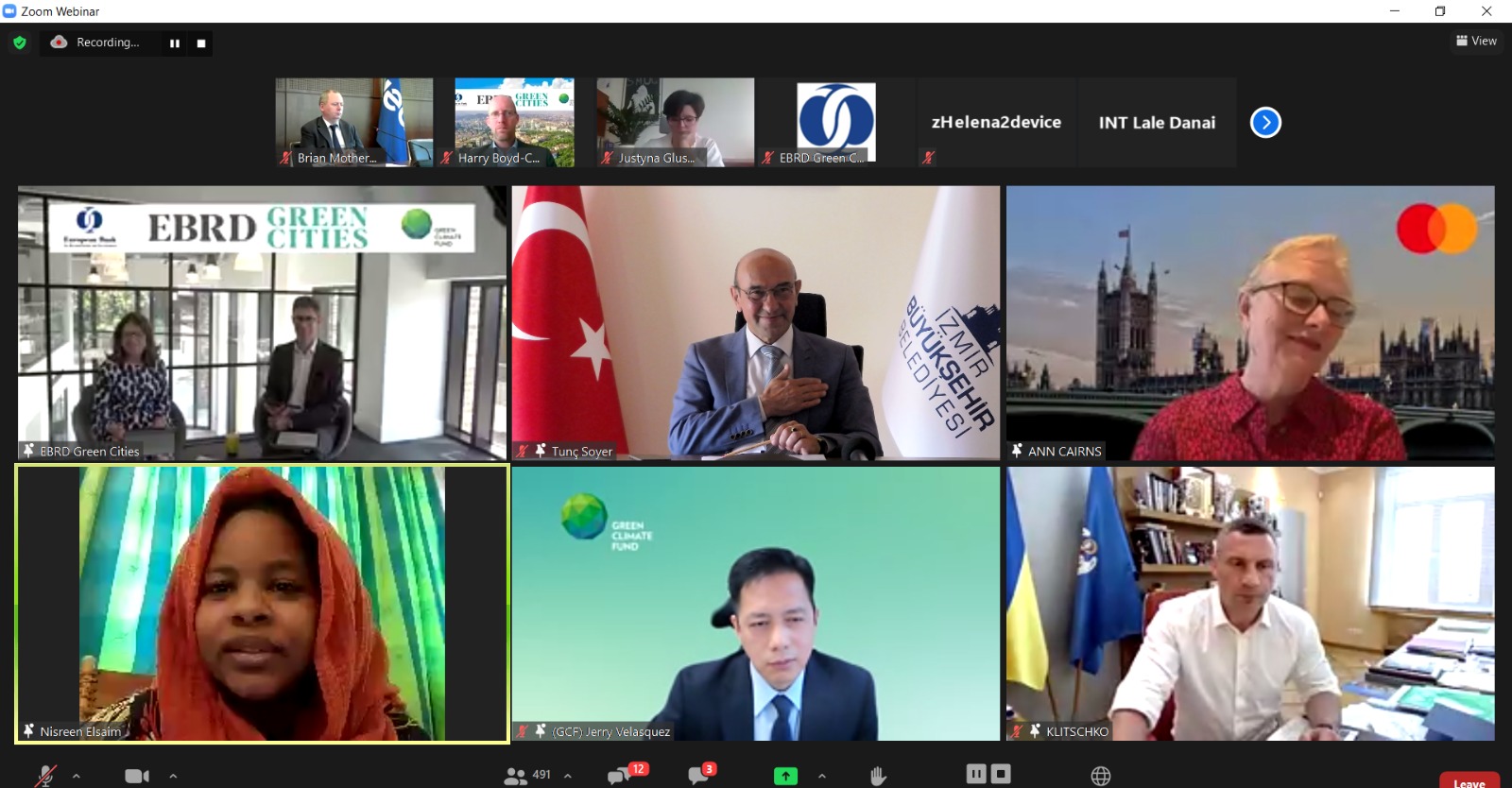Toggle the video camera

click(x=137, y=776)
